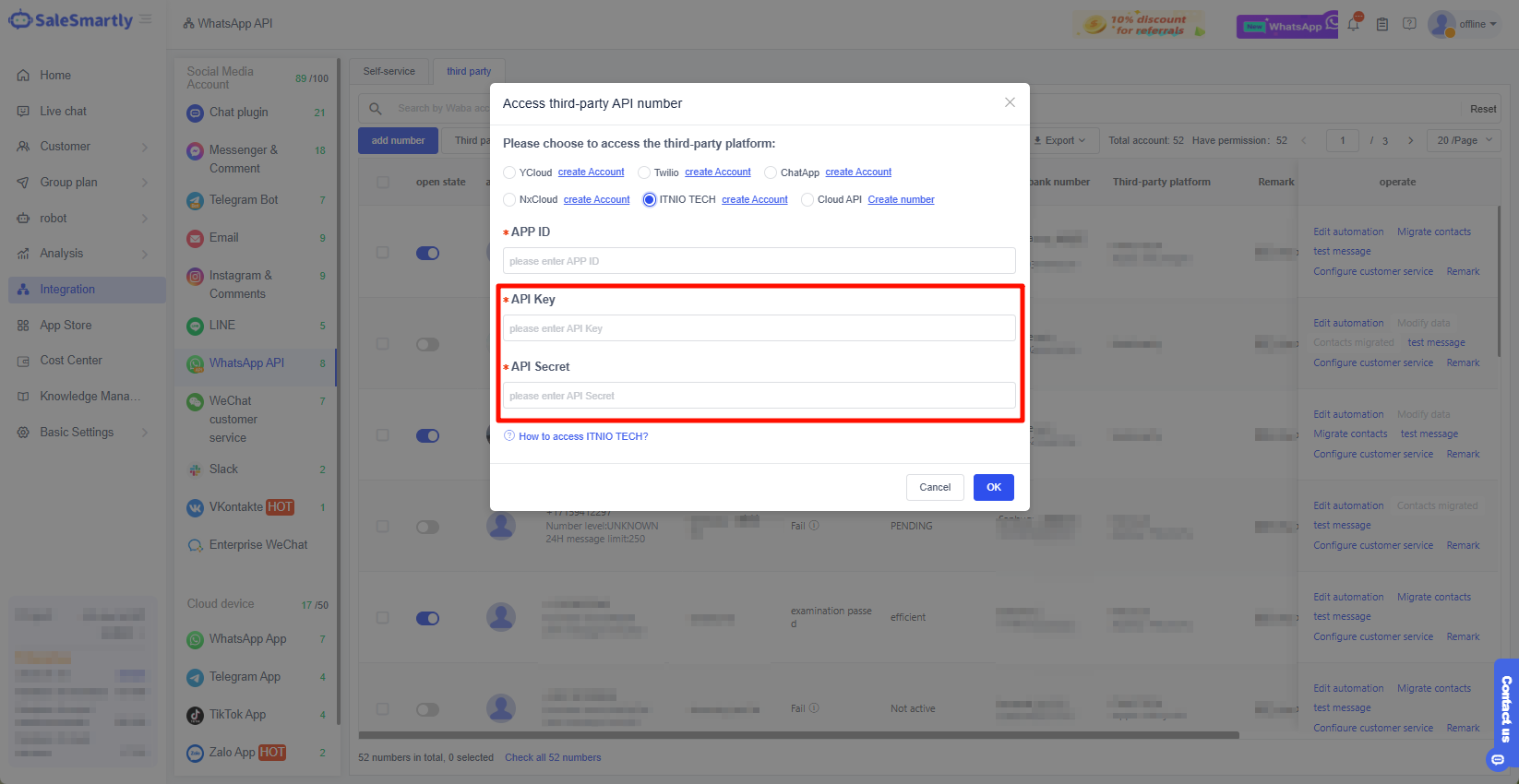
Task: Click the WhatsApp API sidebar icon
Action: pyautogui.click(x=195, y=363)
